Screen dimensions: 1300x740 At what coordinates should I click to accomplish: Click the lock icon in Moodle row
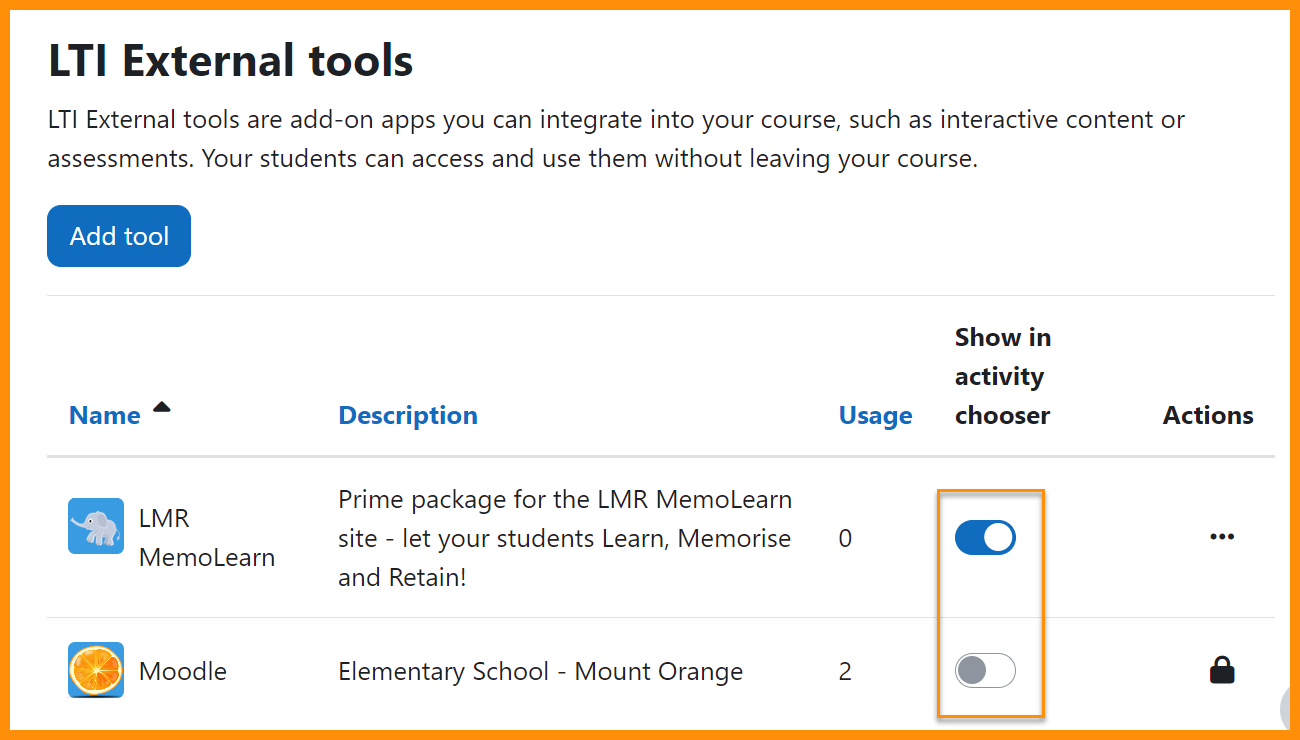tap(1222, 670)
